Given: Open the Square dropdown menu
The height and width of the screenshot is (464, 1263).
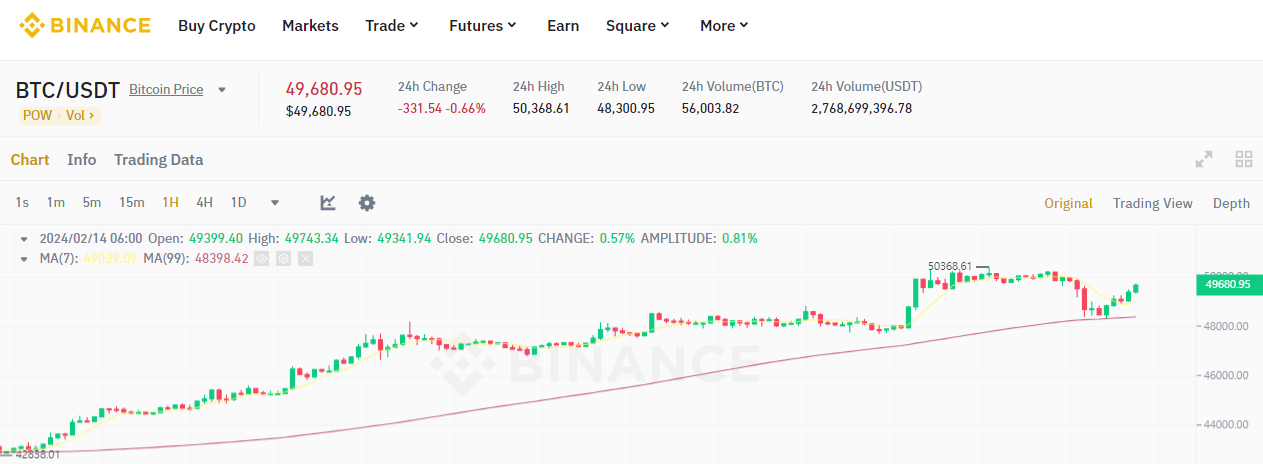Looking at the screenshot, I should pyautogui.click(x=638, y=26).
